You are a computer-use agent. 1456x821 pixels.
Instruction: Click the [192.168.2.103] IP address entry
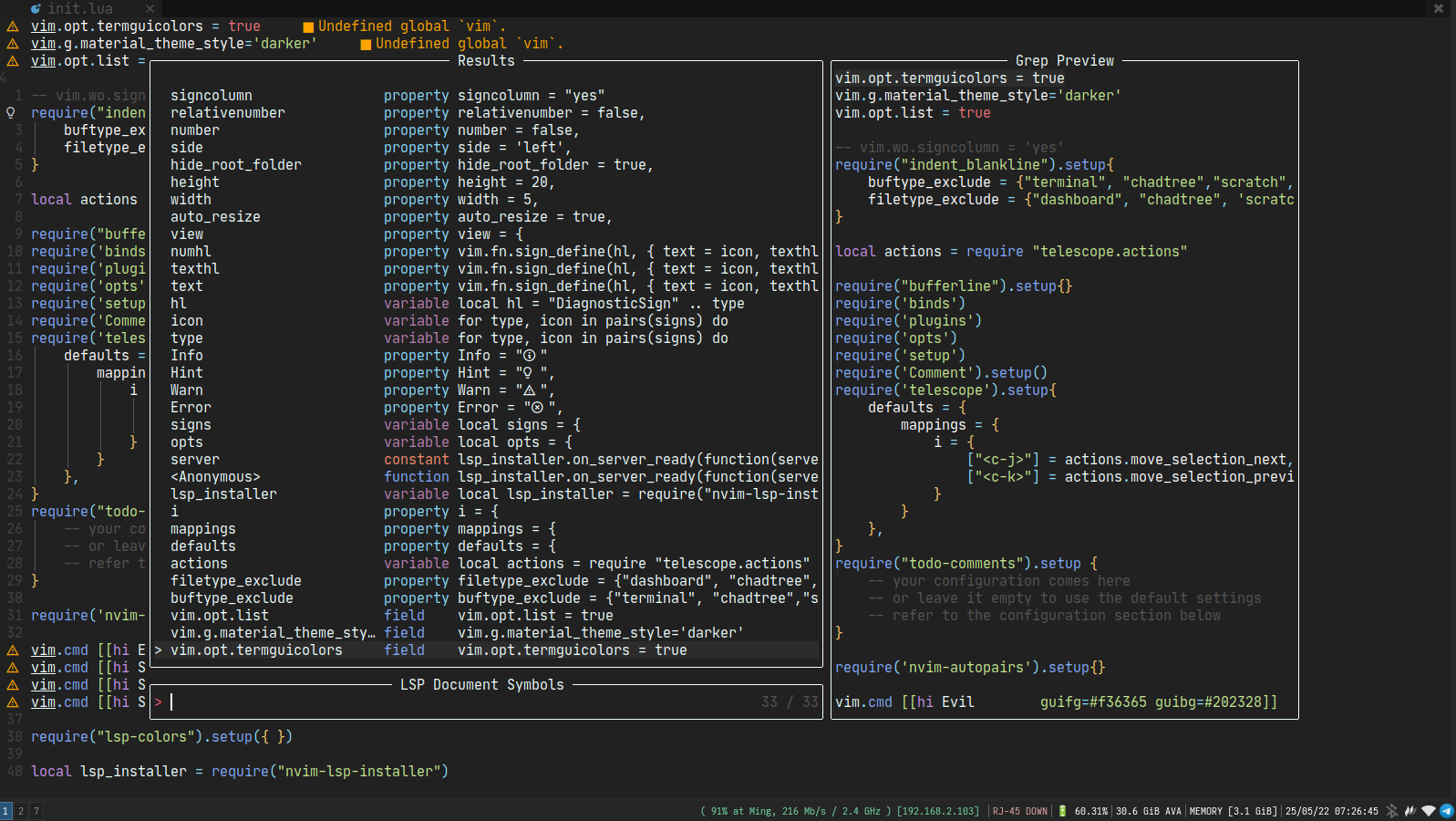[938, 811]
